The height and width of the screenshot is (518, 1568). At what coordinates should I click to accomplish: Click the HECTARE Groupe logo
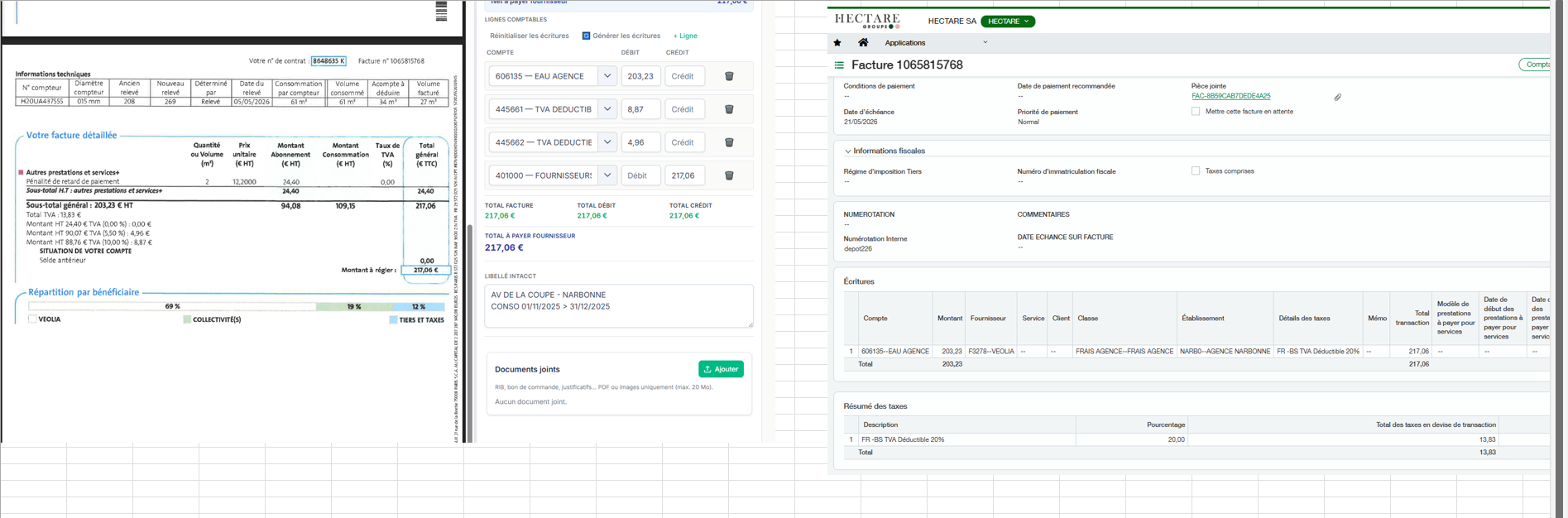point(867,21)
